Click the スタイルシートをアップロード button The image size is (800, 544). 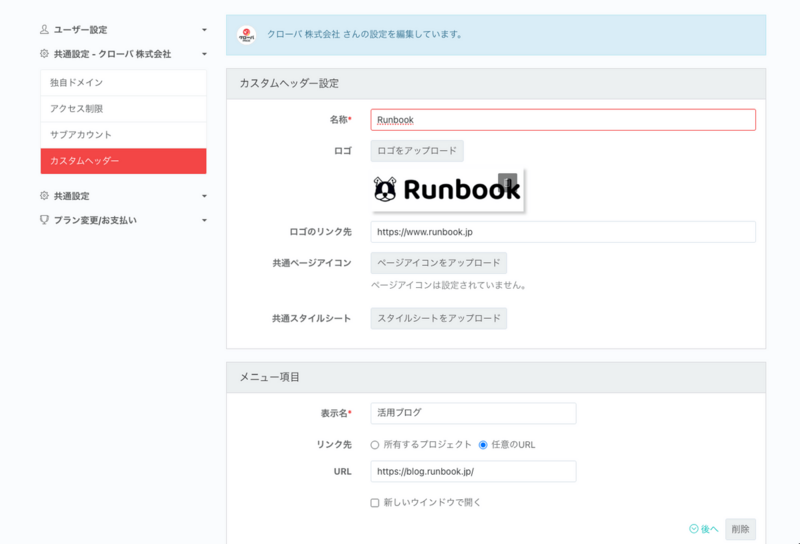click(x=439, y=318)
